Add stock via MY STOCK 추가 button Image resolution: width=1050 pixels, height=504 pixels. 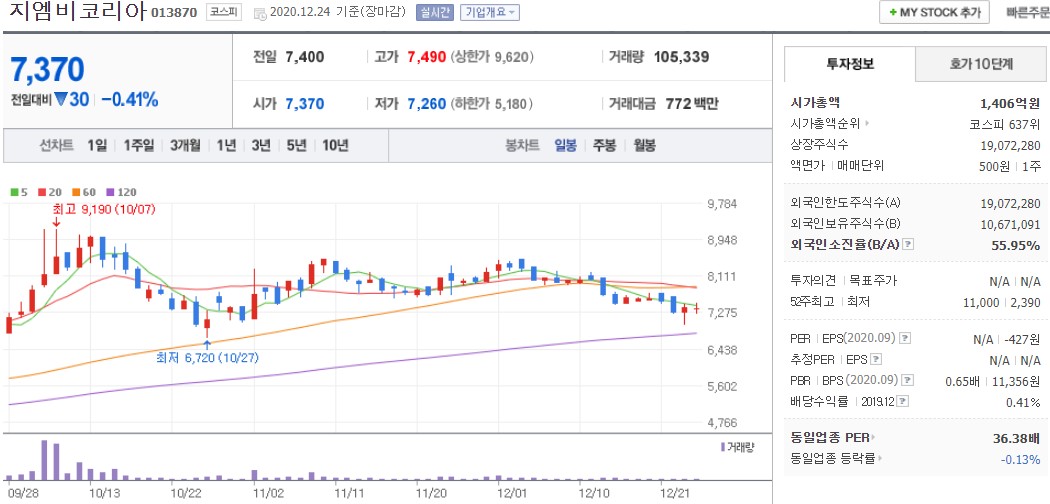935,12
